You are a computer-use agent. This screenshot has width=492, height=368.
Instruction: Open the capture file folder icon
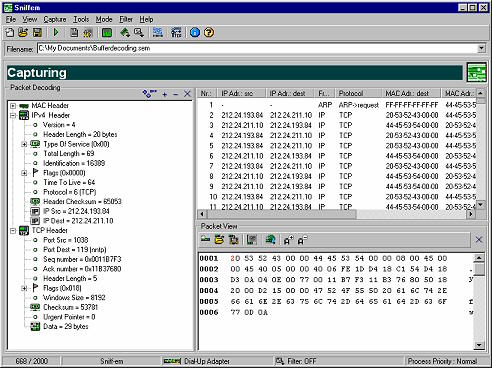pyautogui.click(x=23, y=32)
